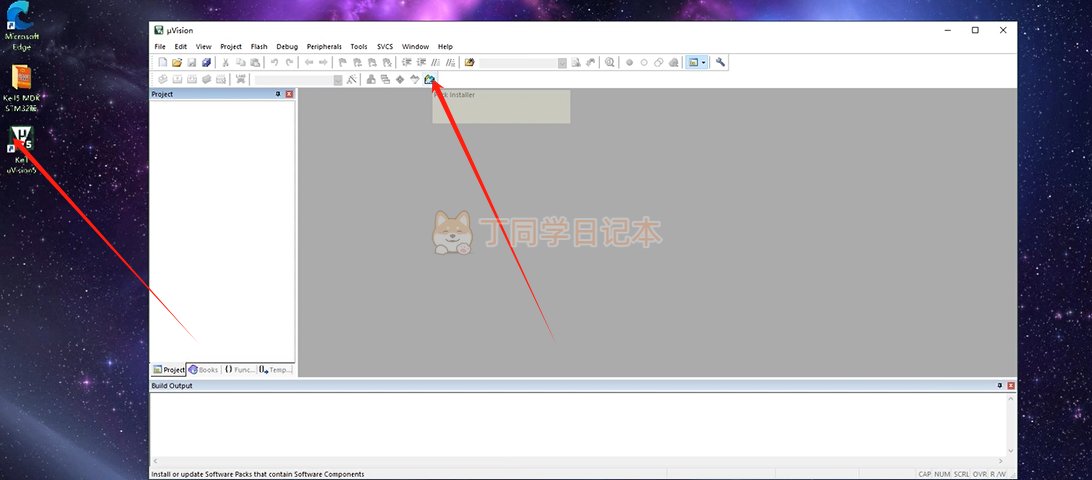Click the Cut scissors icon

(225, 62)
